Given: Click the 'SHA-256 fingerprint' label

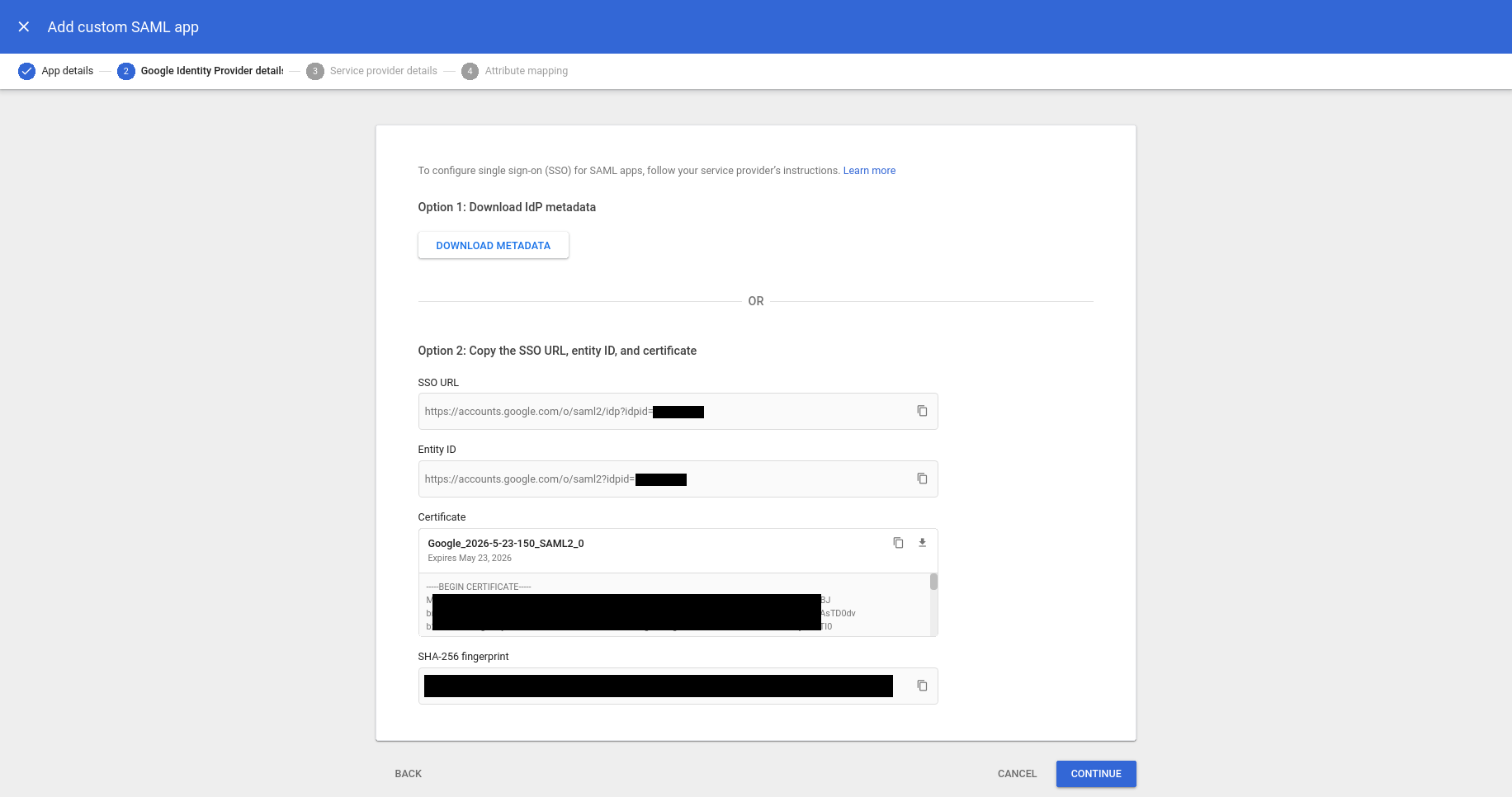Looking at the screenshot, I should 463,657.
